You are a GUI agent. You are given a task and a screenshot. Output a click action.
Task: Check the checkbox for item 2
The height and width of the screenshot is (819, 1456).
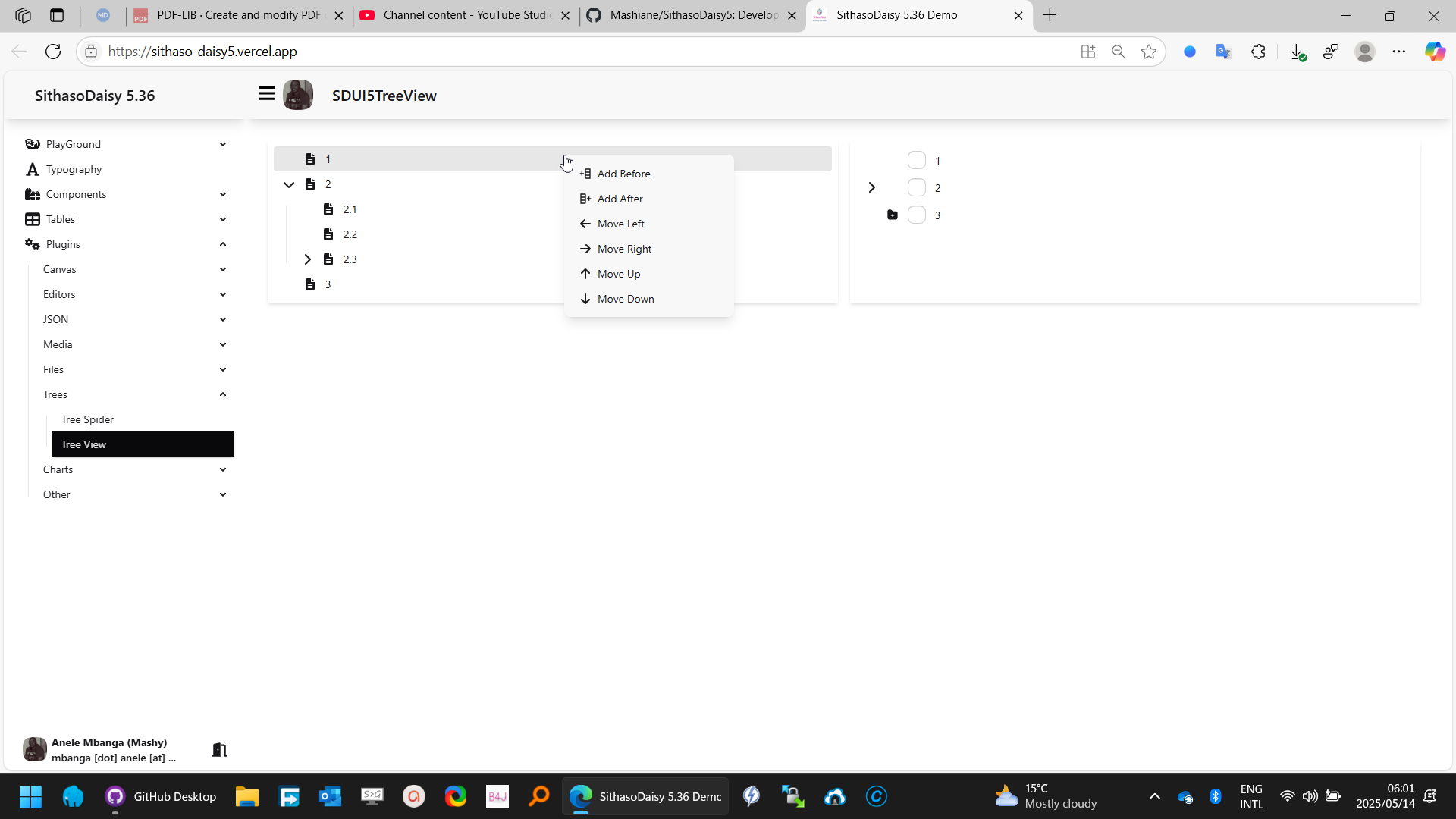[x=916, y=188]
